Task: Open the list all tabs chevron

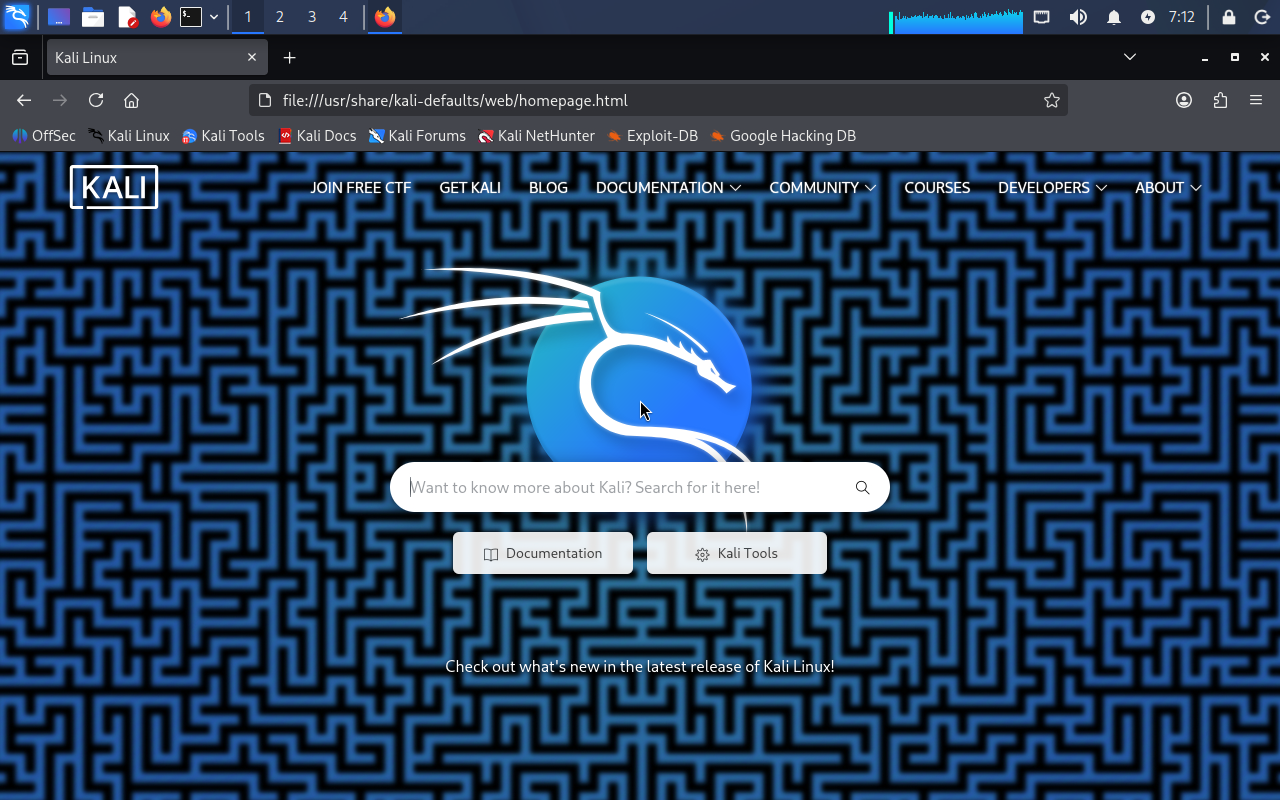Action: [1130, 57]
